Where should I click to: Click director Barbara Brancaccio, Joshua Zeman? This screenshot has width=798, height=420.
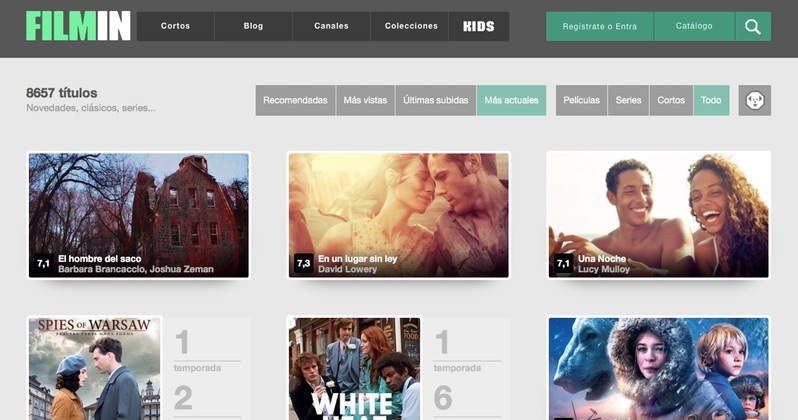pyautogui.click(x=136, y=269)
